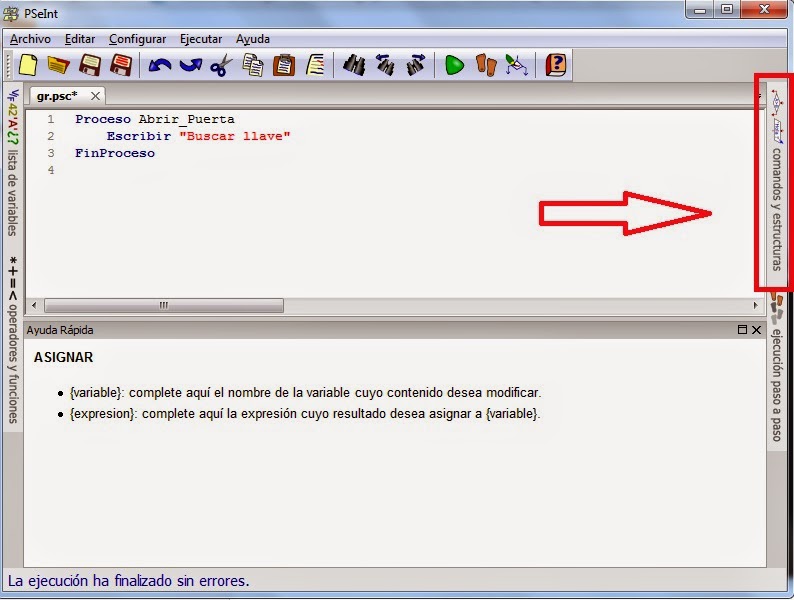Screen dimensions: 794x600
Task: Run the algorithm with the green play button
Action: point(454,66)
